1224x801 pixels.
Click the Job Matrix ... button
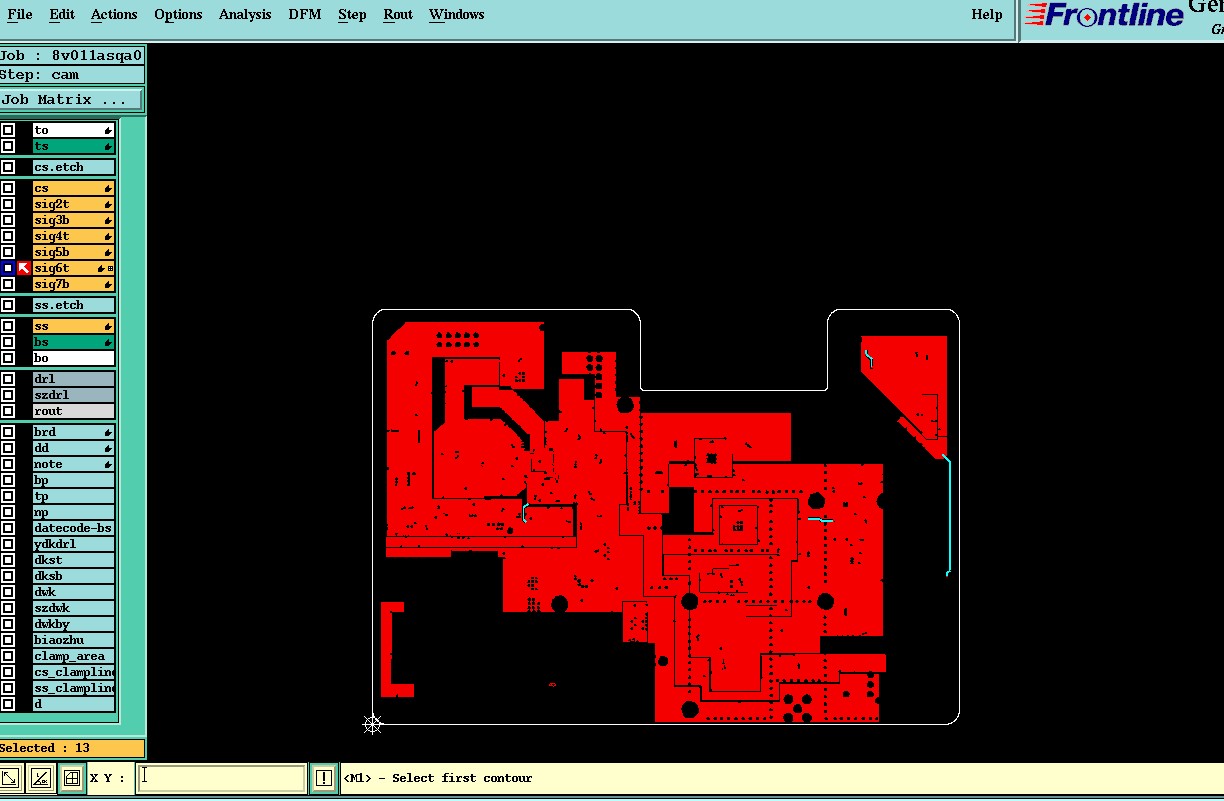pyautogui.click(x=71, y=100)
